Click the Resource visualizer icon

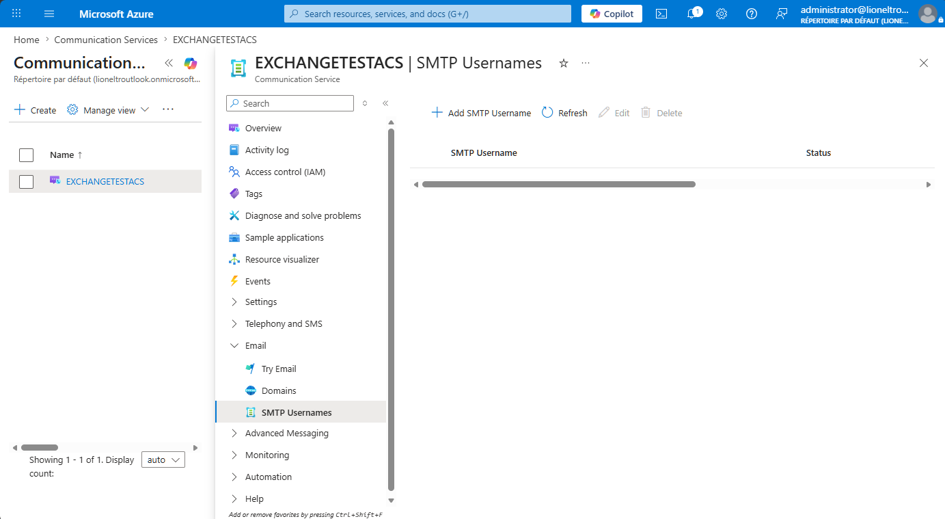coord(234,259)
